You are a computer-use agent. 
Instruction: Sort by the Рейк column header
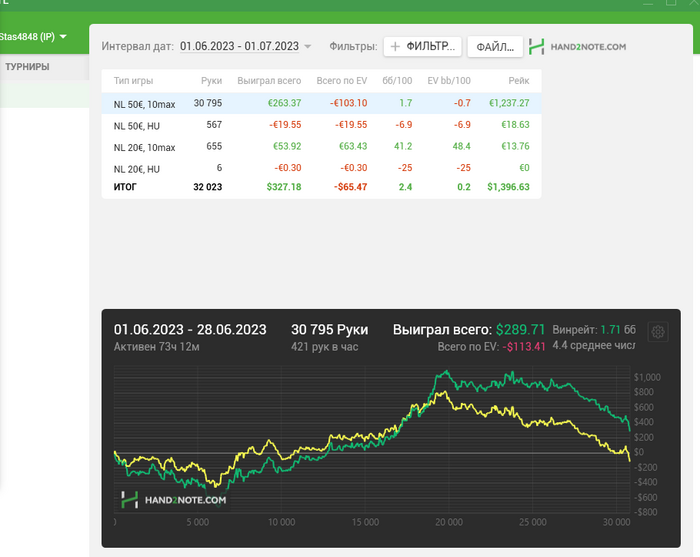tap(519, 81)
